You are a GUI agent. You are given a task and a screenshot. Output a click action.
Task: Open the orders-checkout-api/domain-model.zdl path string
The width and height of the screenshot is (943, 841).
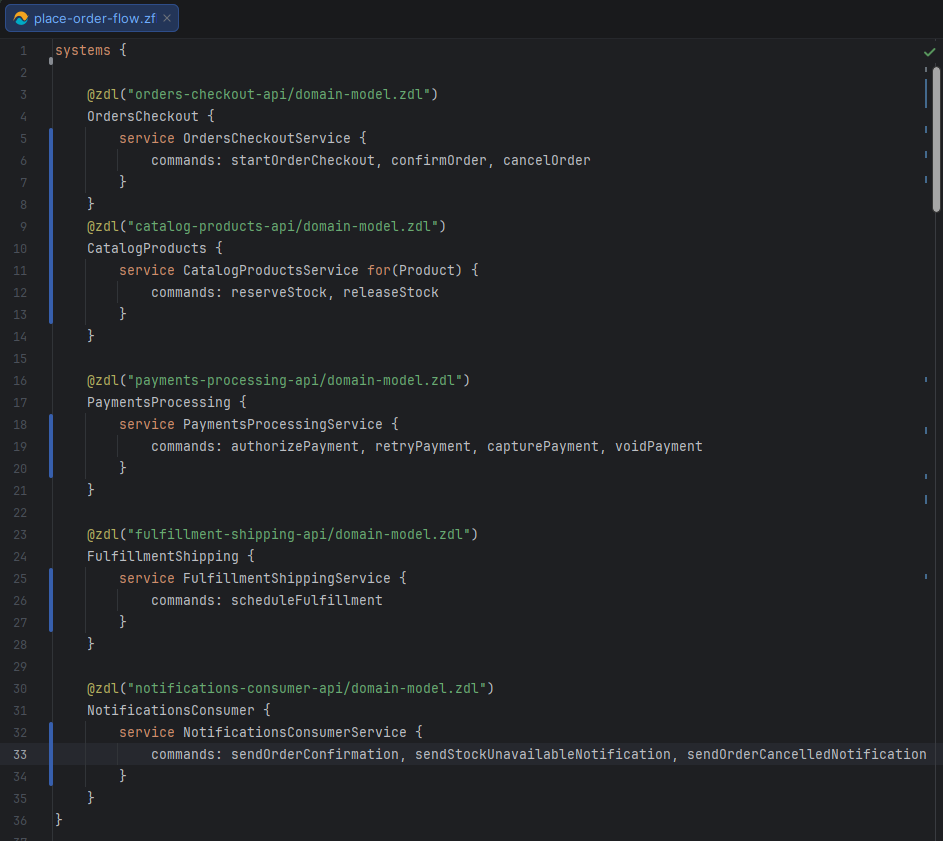279,94
